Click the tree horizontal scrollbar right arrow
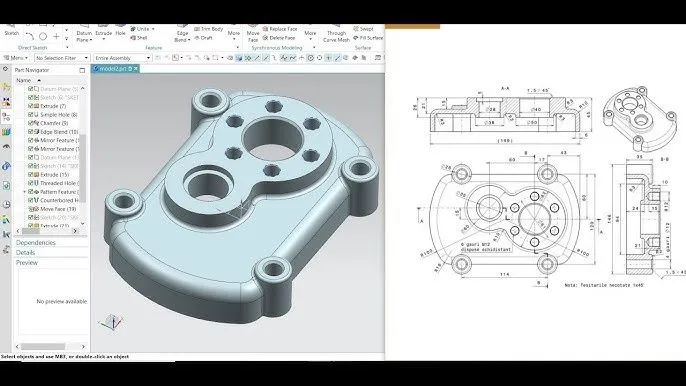 click(75, 231)
